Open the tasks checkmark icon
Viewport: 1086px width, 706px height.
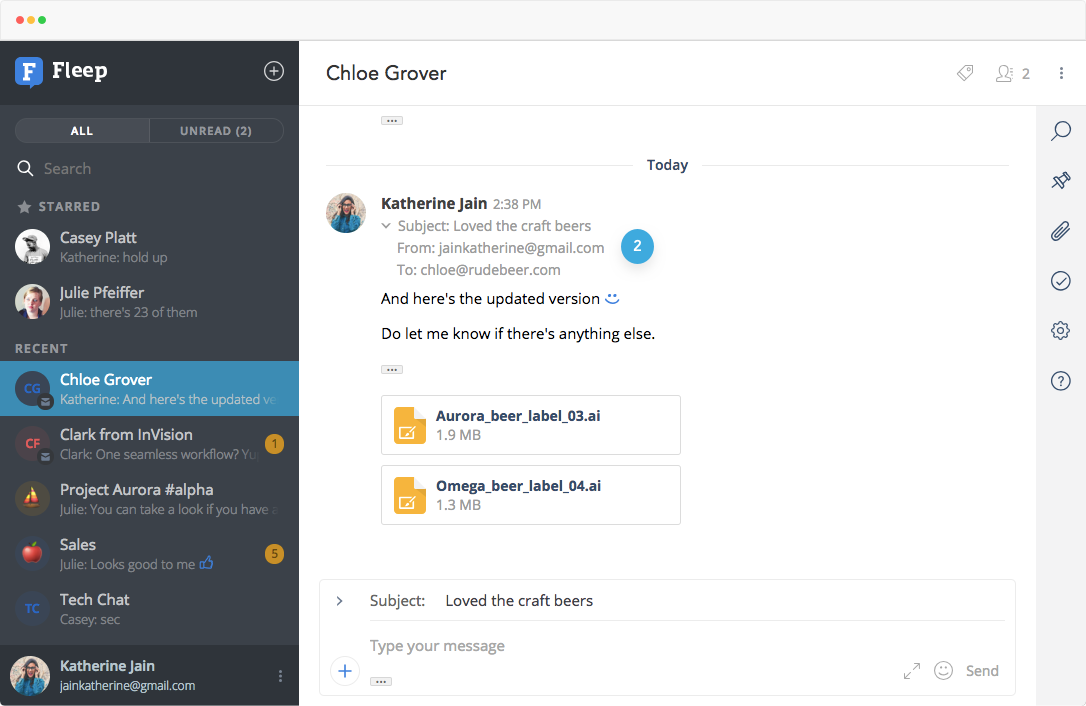[x=1060, y=281]
